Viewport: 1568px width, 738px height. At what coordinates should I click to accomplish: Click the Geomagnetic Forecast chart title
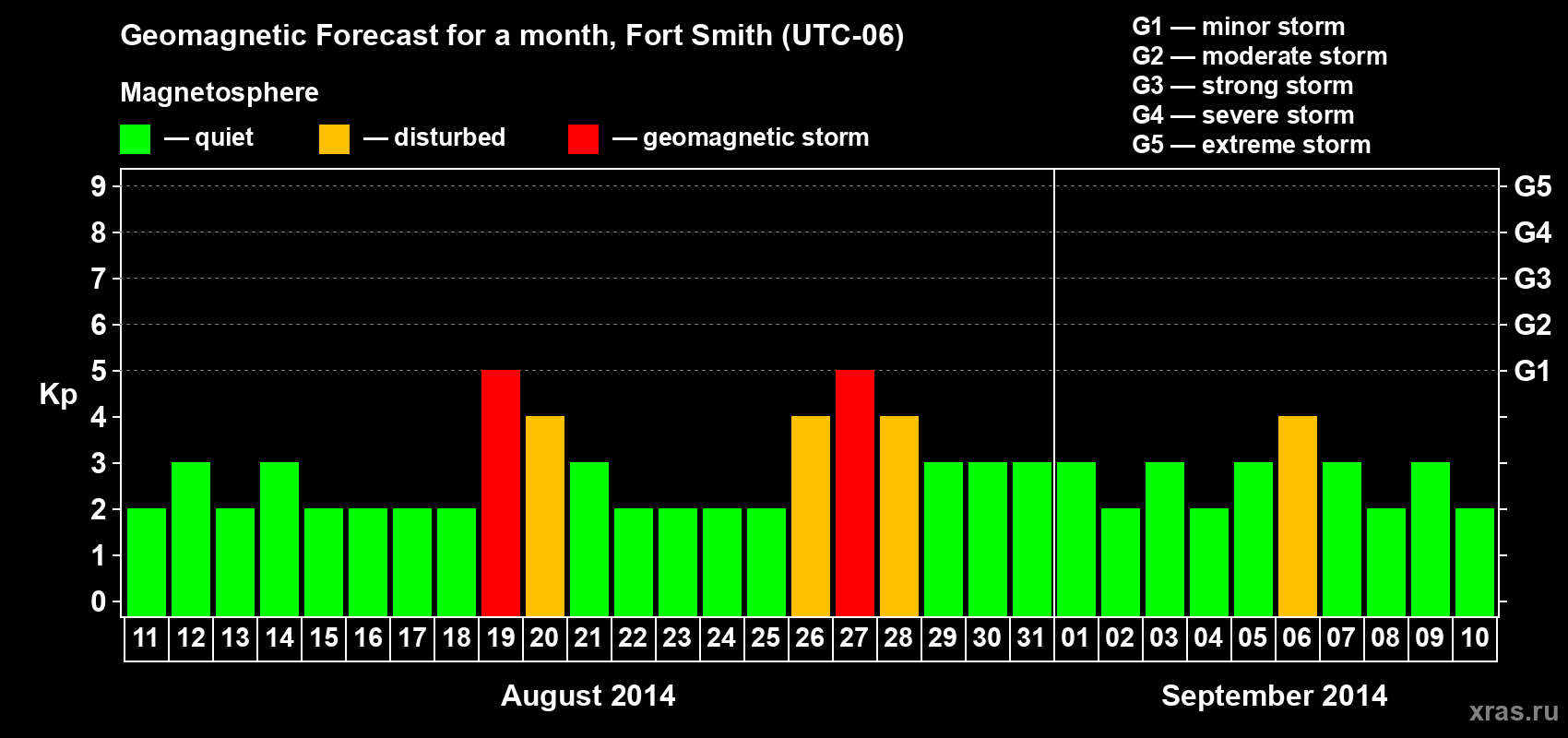[512, 36]
